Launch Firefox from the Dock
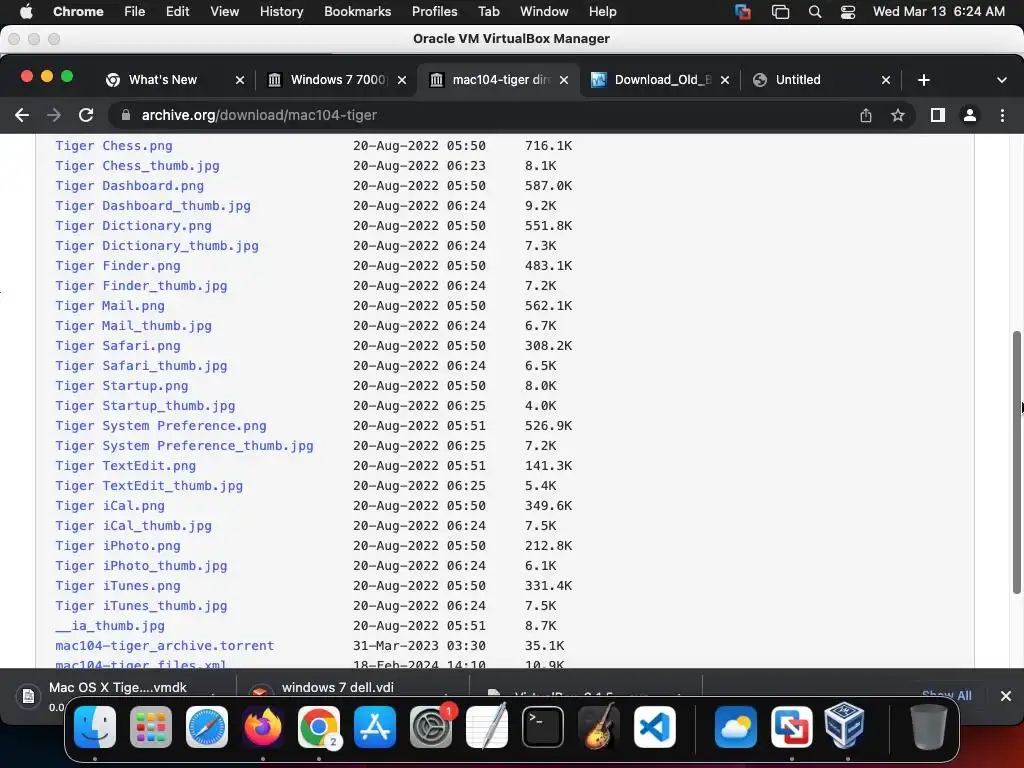Image resolution: width=1024 pixels, height=768 pixels. [263, 727]
